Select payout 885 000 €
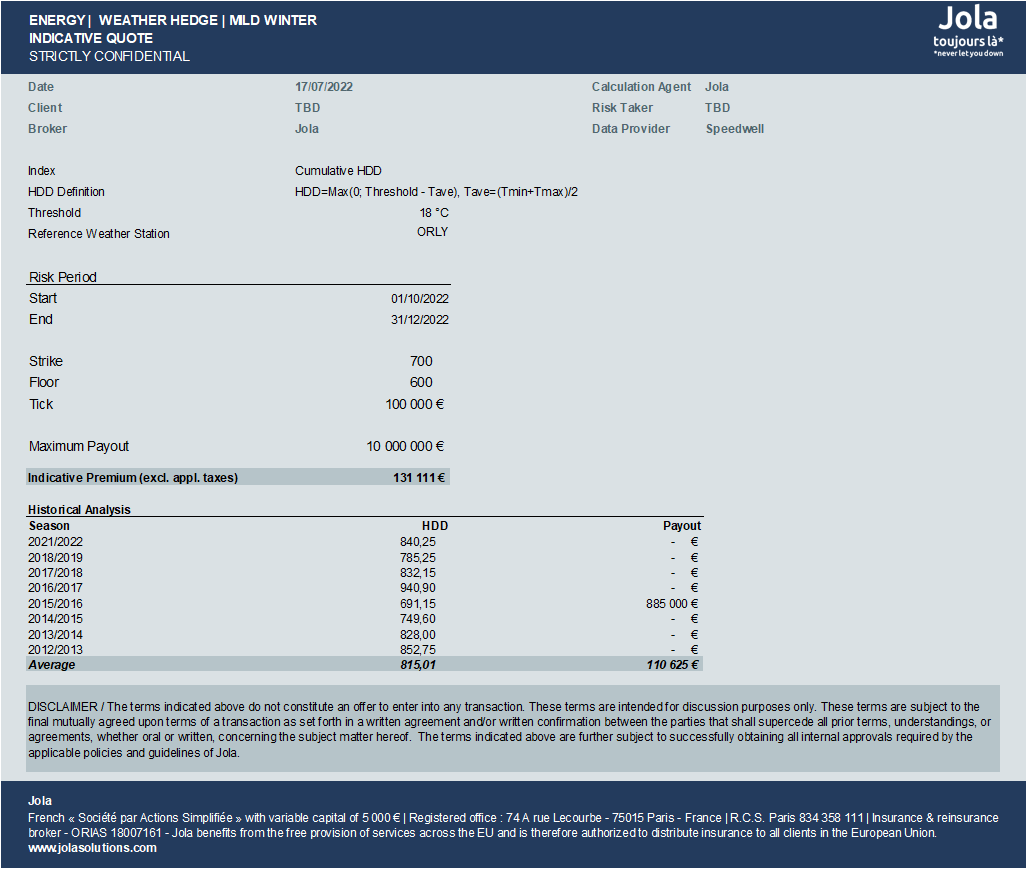Viewport: 1027px width, 869px height. click(x=672, y=604)
